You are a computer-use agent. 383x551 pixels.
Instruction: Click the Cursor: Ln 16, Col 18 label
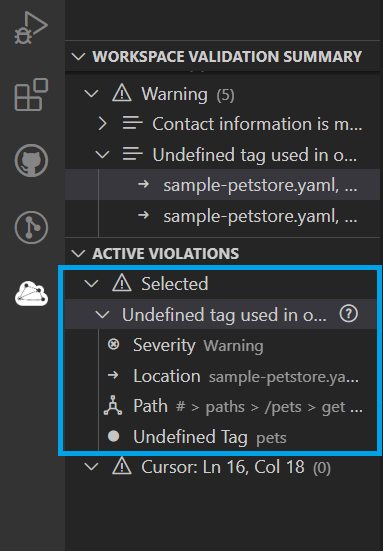pyautogui.click(x=223, y=467)
